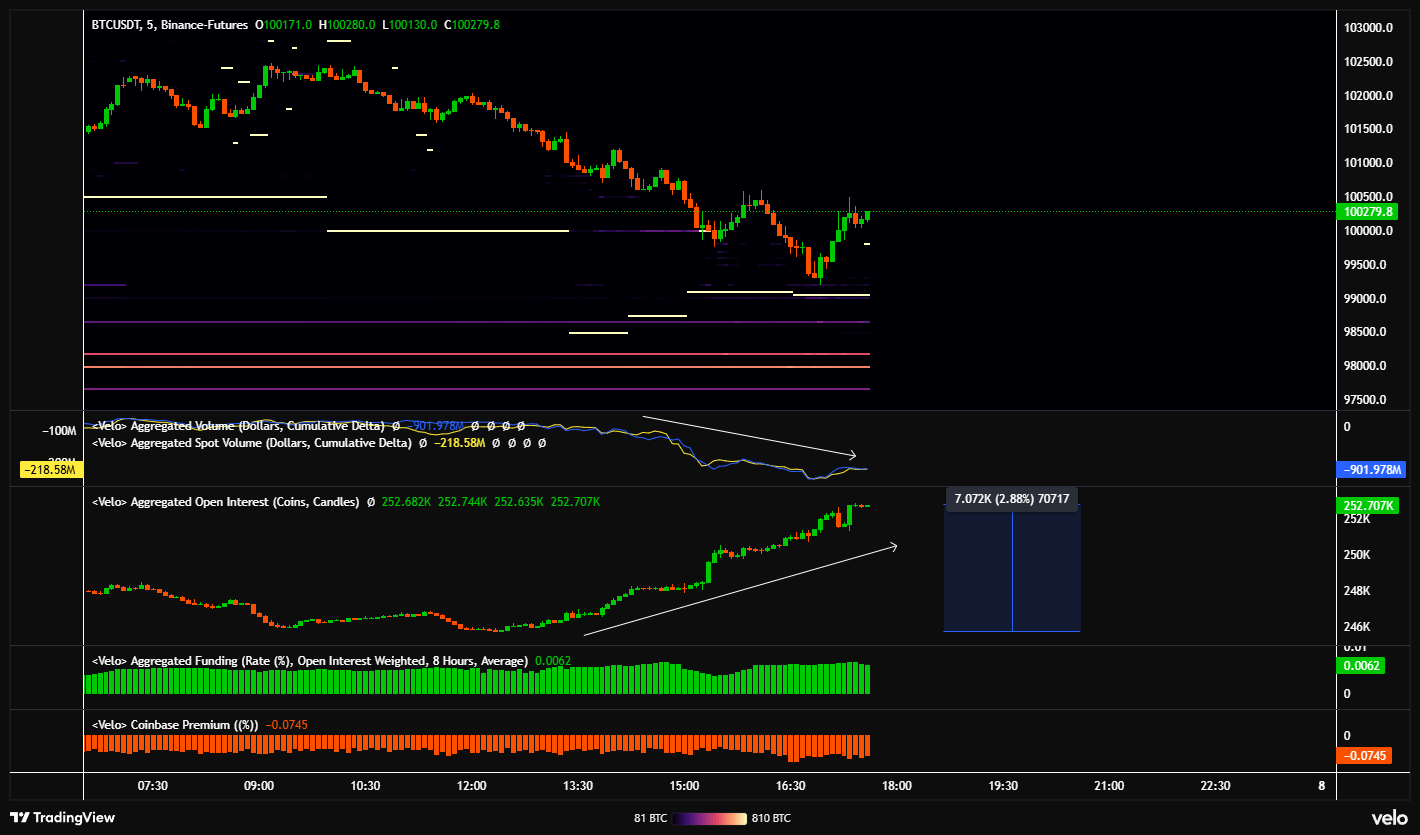Viewport: 1420px width, 835px height.
Task: Click the blue -901.978M axis label
Action: (1363, 469)
